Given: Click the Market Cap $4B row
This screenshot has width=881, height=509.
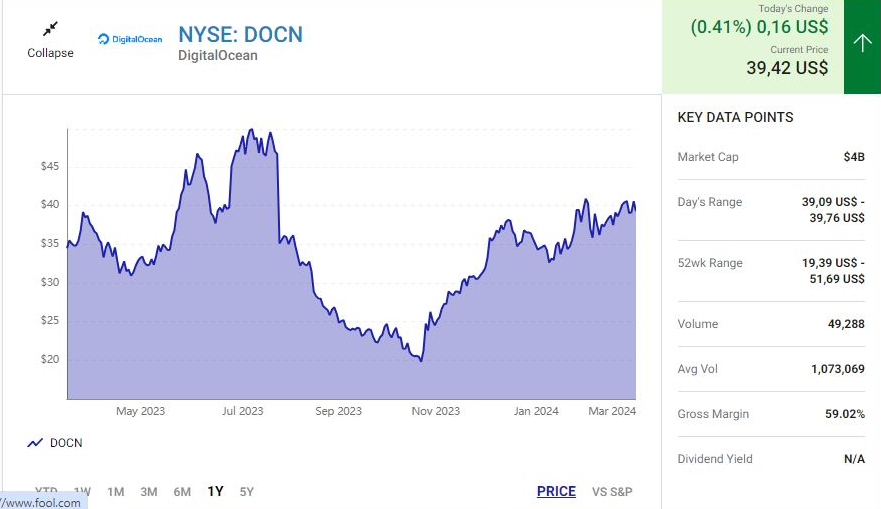Looking at the screenshot, I should tap(771, 157).
